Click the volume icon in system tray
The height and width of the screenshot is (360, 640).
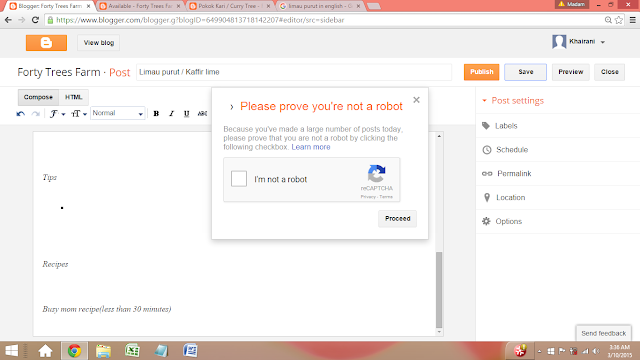(x=596, y=351)
